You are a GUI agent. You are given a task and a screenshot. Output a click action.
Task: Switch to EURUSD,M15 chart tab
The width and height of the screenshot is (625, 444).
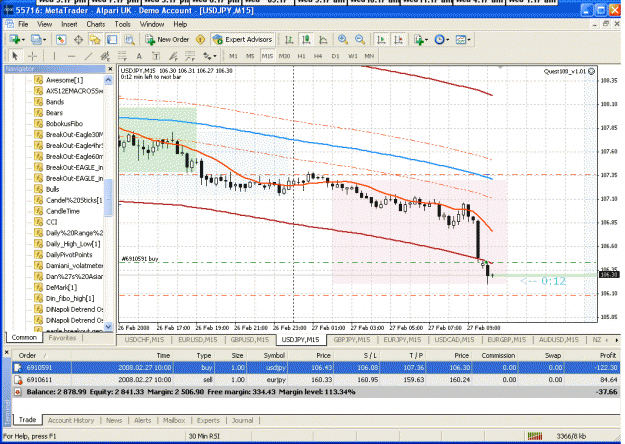click(197, 340)
